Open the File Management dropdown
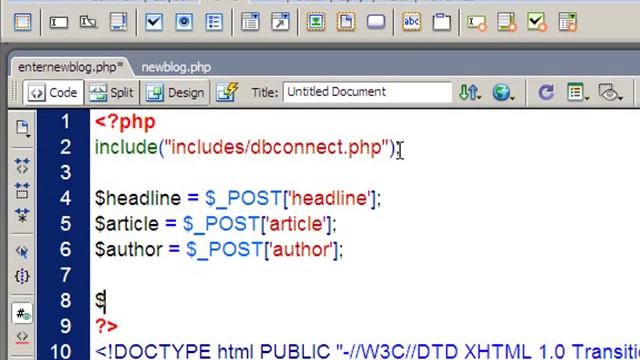Viewport: 640px width, 360px height. (x=469, y=92)
